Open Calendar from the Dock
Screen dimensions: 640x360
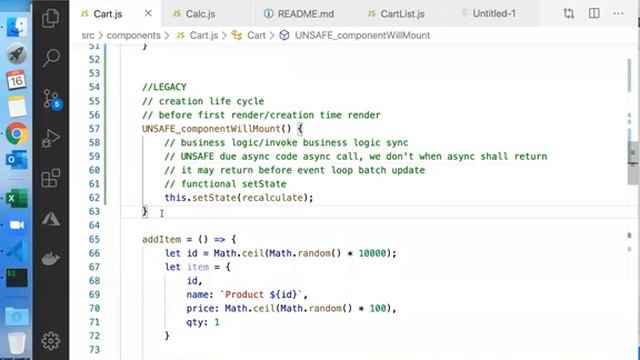coord(16,80)
